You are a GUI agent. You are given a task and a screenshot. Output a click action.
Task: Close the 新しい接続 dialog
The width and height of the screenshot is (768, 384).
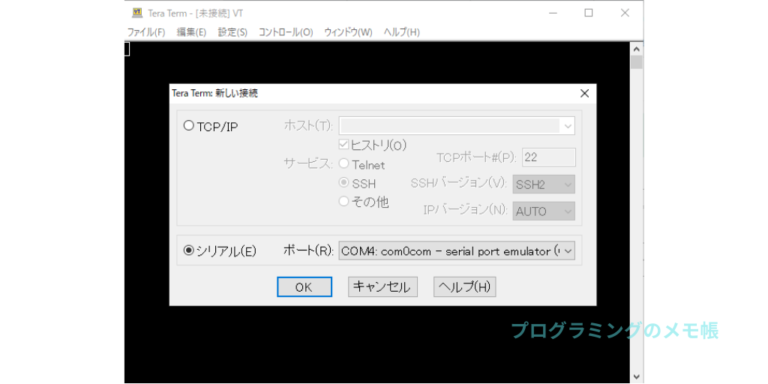point(584,94)
